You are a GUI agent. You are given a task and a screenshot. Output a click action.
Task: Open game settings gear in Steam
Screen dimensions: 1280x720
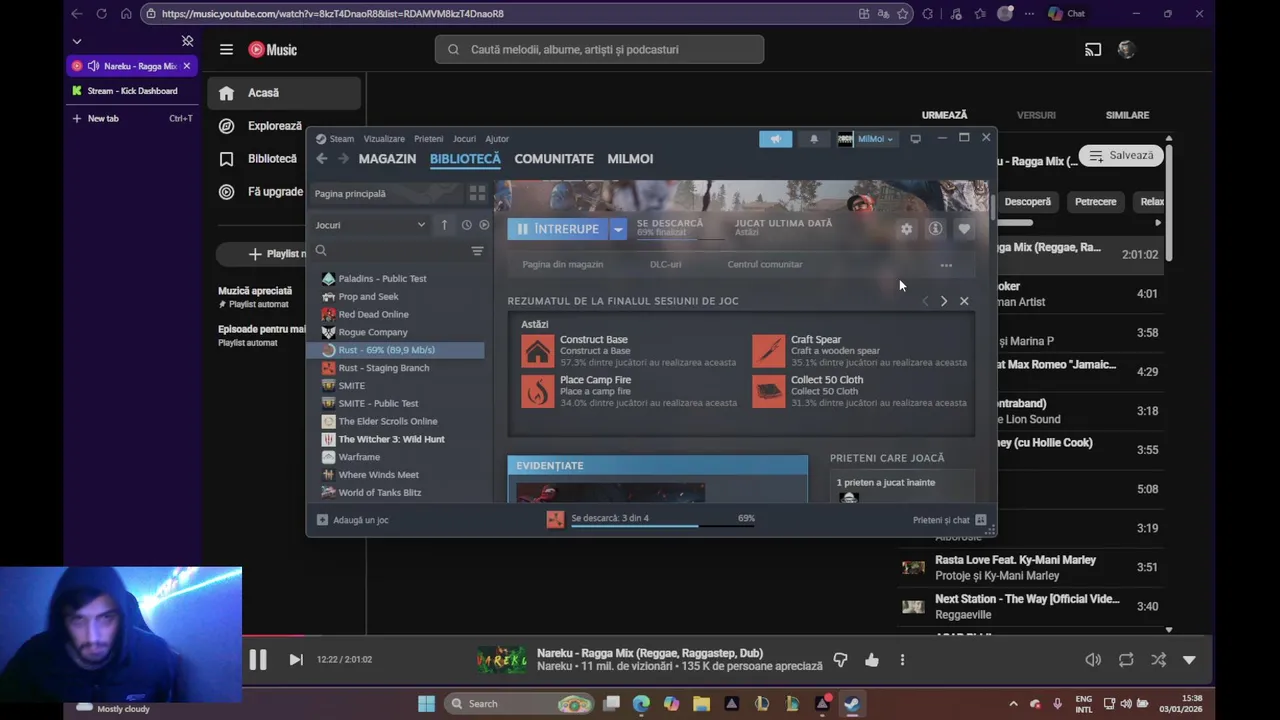[x=906, y=229]
